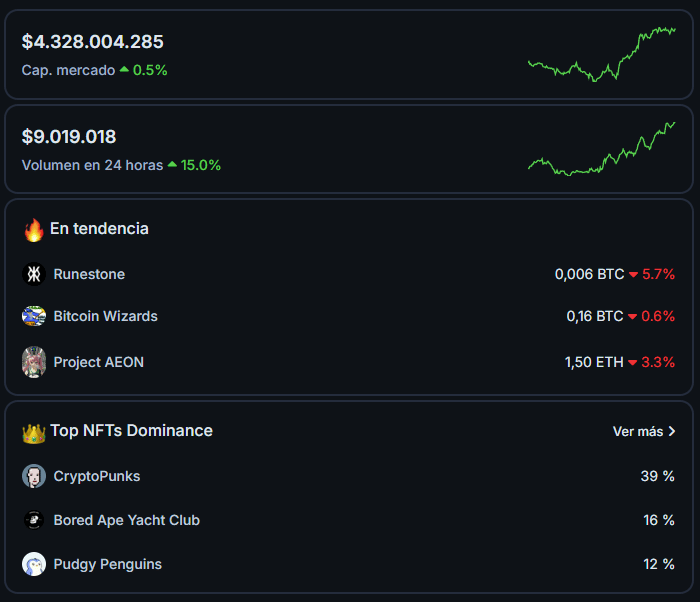
Task: Click the 39 % dominance for CryptoPunks
Action: click(x=658, y=476)
